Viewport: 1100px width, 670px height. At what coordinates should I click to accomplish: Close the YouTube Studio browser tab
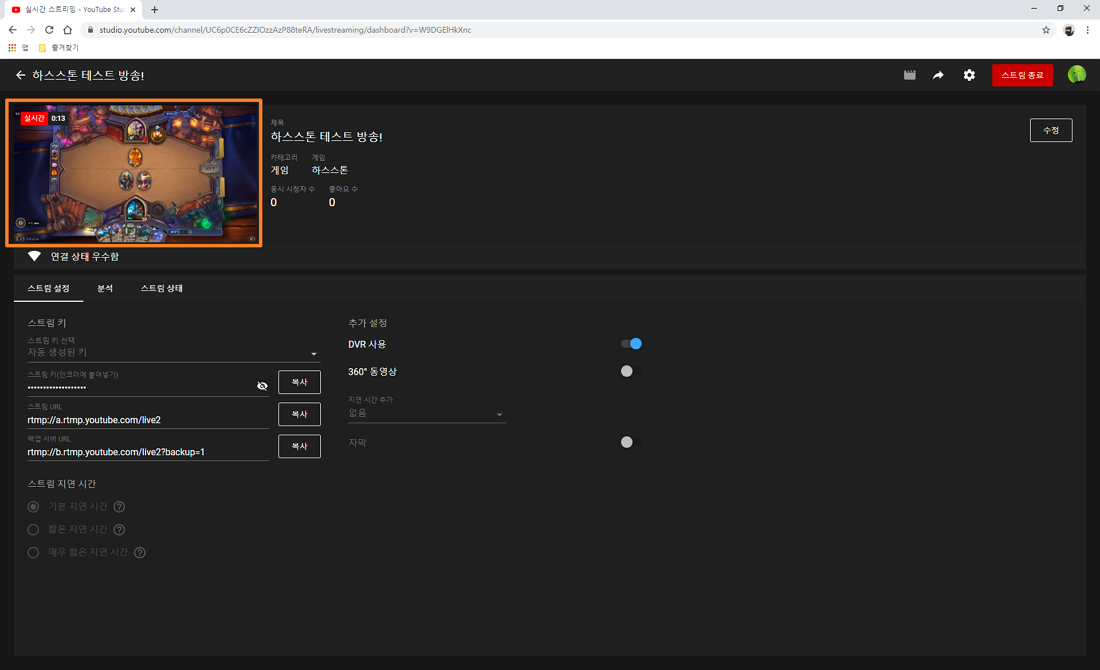[133, 9]
